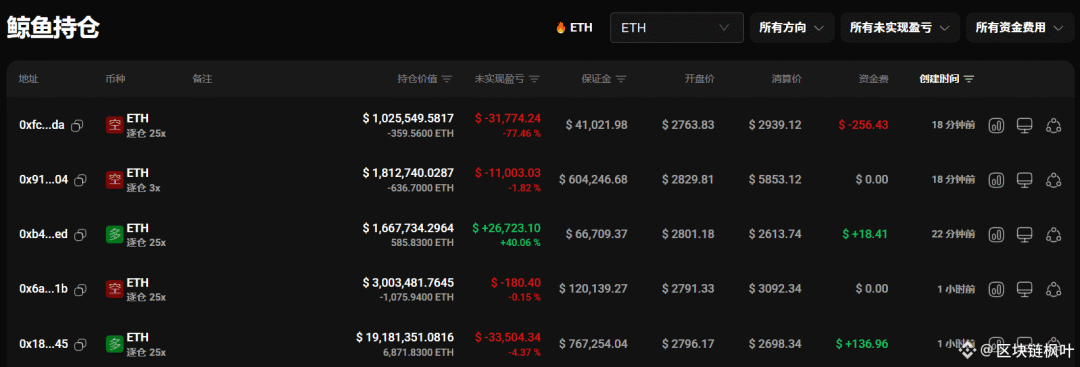Open whale address 0x6a...1b

[43, 289]
